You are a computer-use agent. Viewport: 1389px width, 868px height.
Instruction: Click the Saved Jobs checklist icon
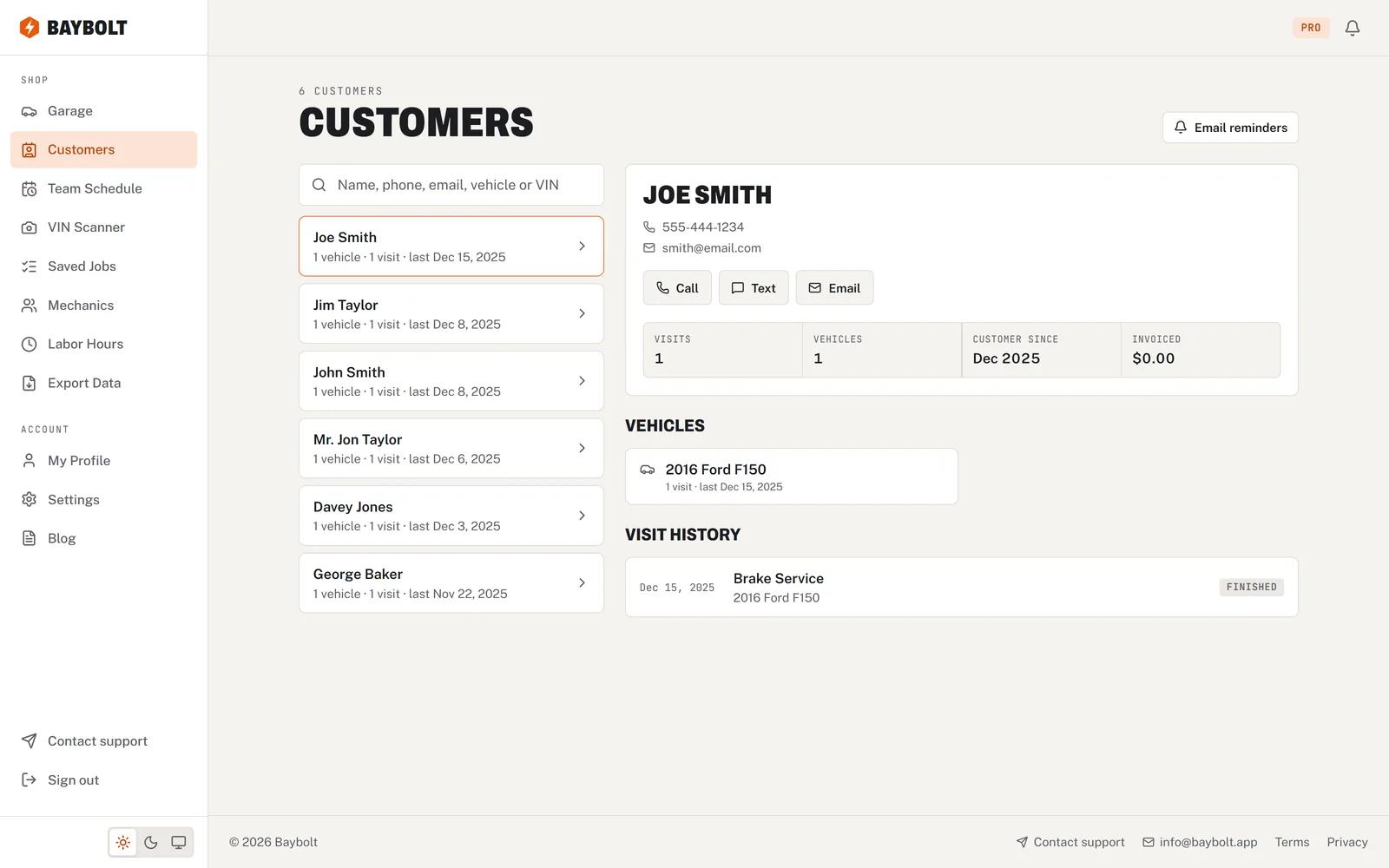click(x=30, y=266)
